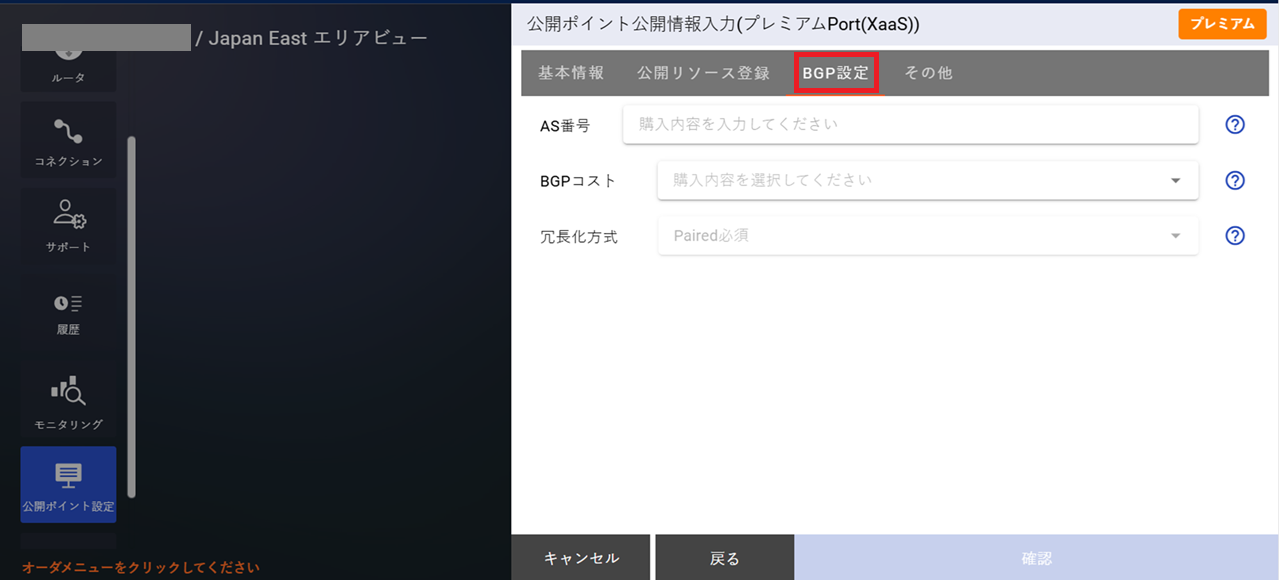Show help for 冗長化方式 setting
Image resolution: width=1279 pixels, height=580 pixels.
click(1234, 235)
